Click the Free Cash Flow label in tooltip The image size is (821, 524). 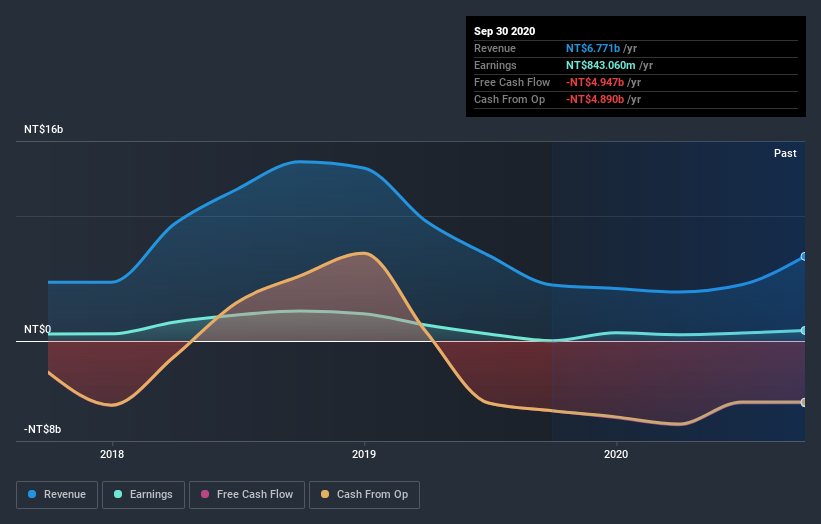point(512,82)
